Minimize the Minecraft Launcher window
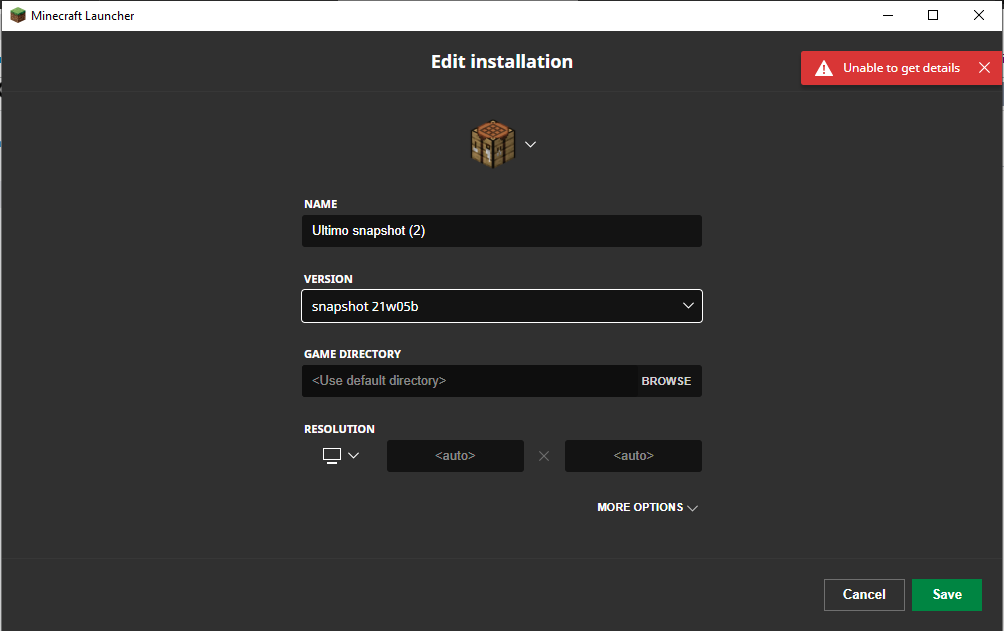 pyautogui.click(x=887, y=15)
